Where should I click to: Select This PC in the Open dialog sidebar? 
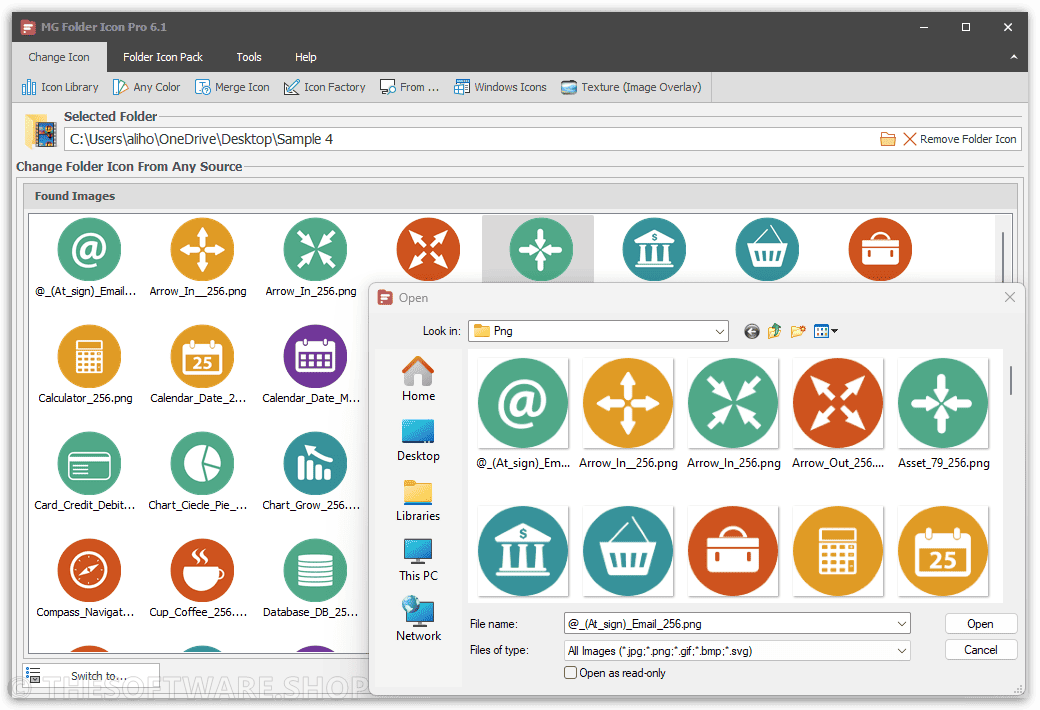pos(419,560)
